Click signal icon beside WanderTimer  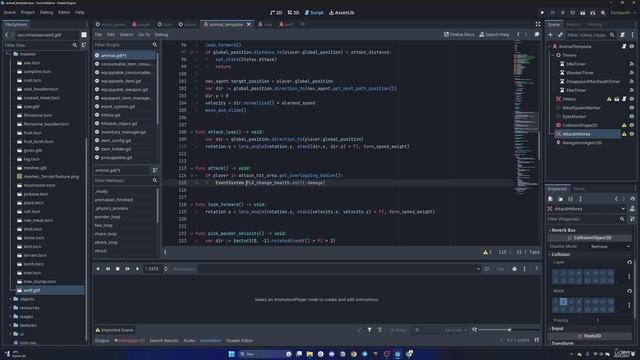coord(631,73)
